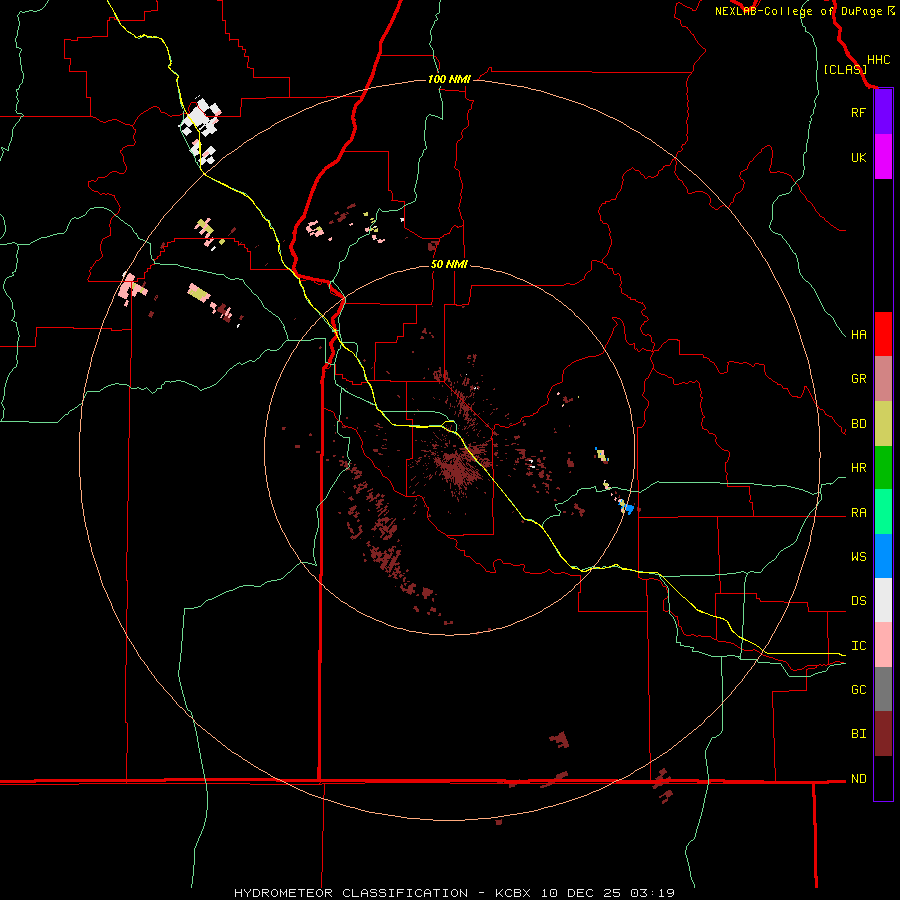Click the large white dry snow echo cluster
Image resolution: width=900 pixels, height=900 pixels.
[200, 118]
